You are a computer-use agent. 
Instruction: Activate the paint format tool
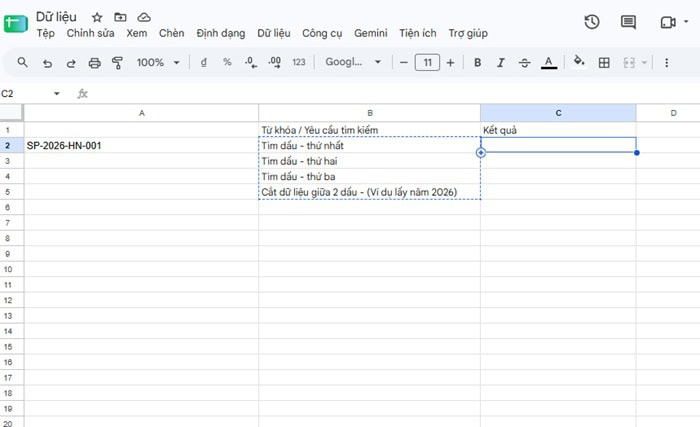[117, 63]
